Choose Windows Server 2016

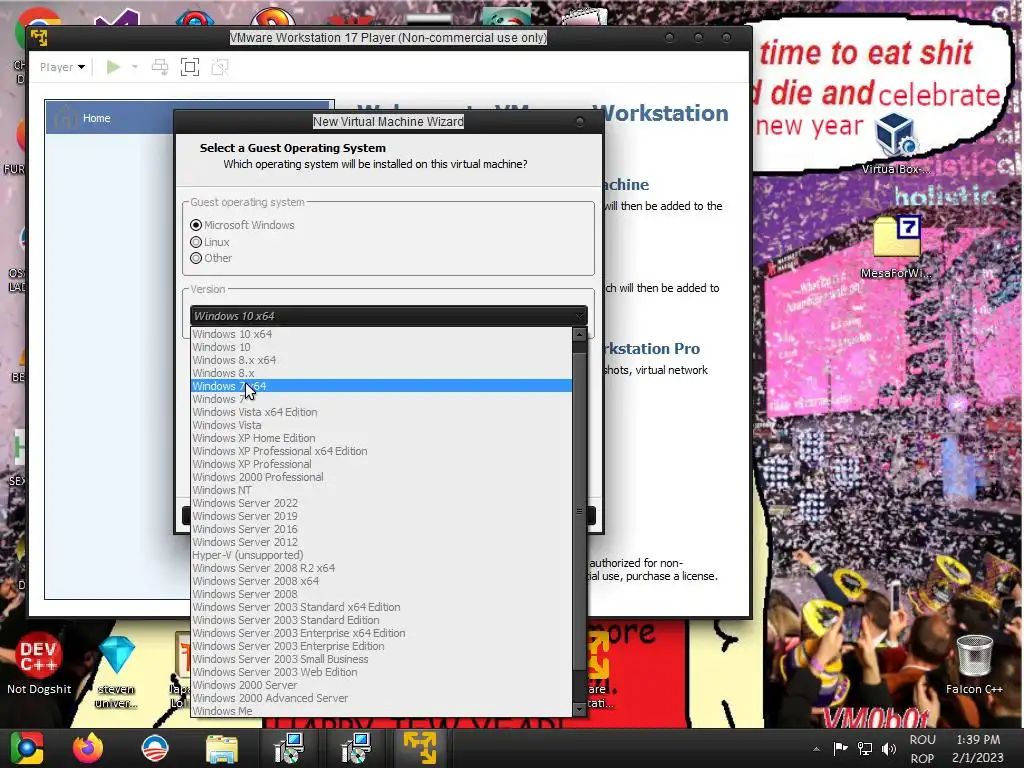(x=381, y=529)
